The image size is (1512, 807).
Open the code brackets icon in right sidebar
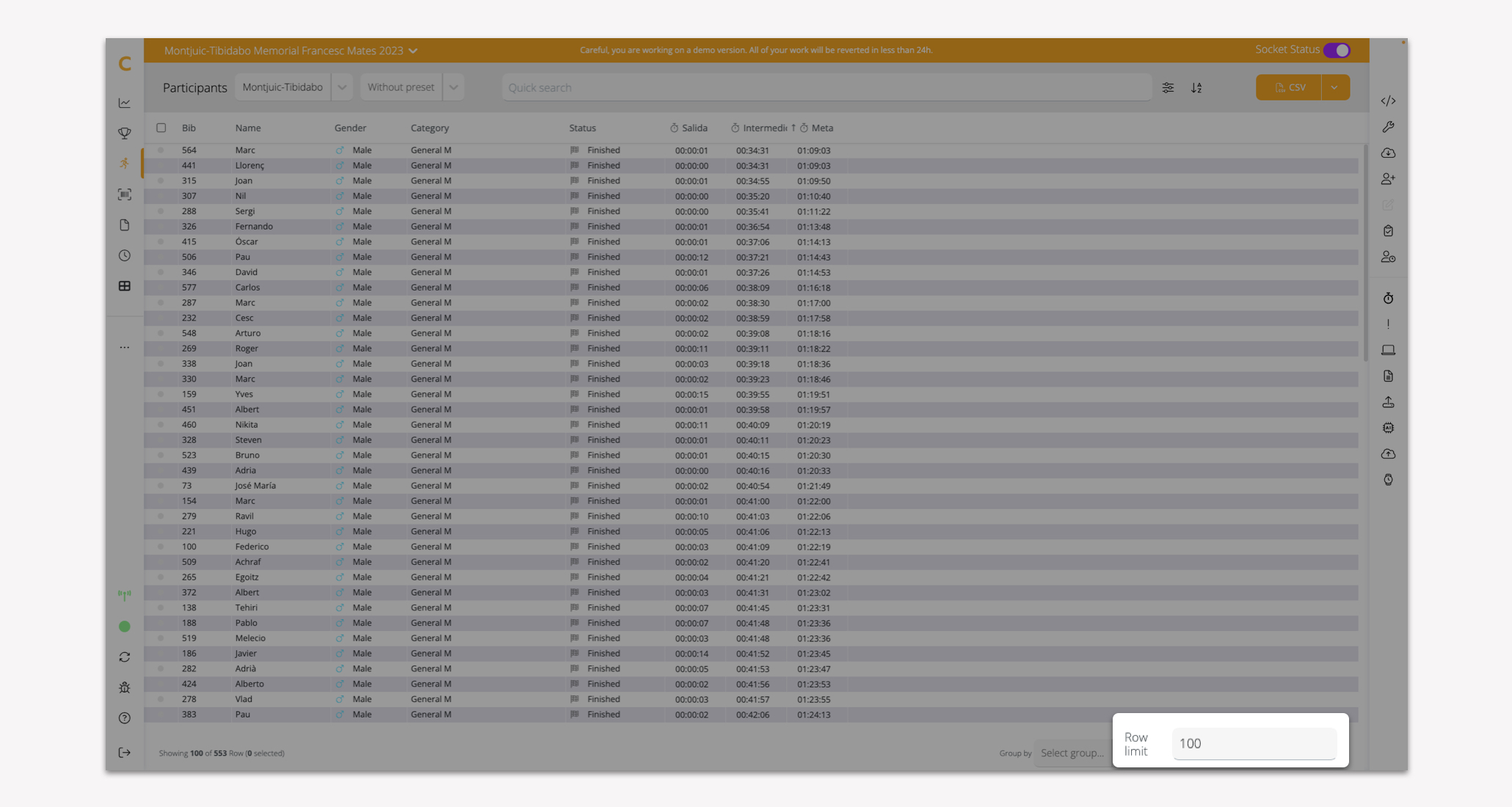click(1388, 101)
